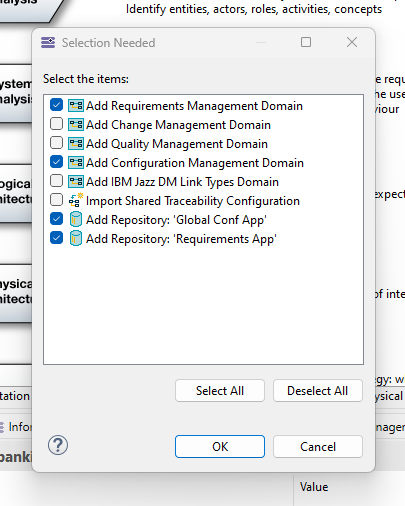405x506 pixels.
Task: Click the IBM Jazz DM Link Types icon
Action: [x=76, y=182]
